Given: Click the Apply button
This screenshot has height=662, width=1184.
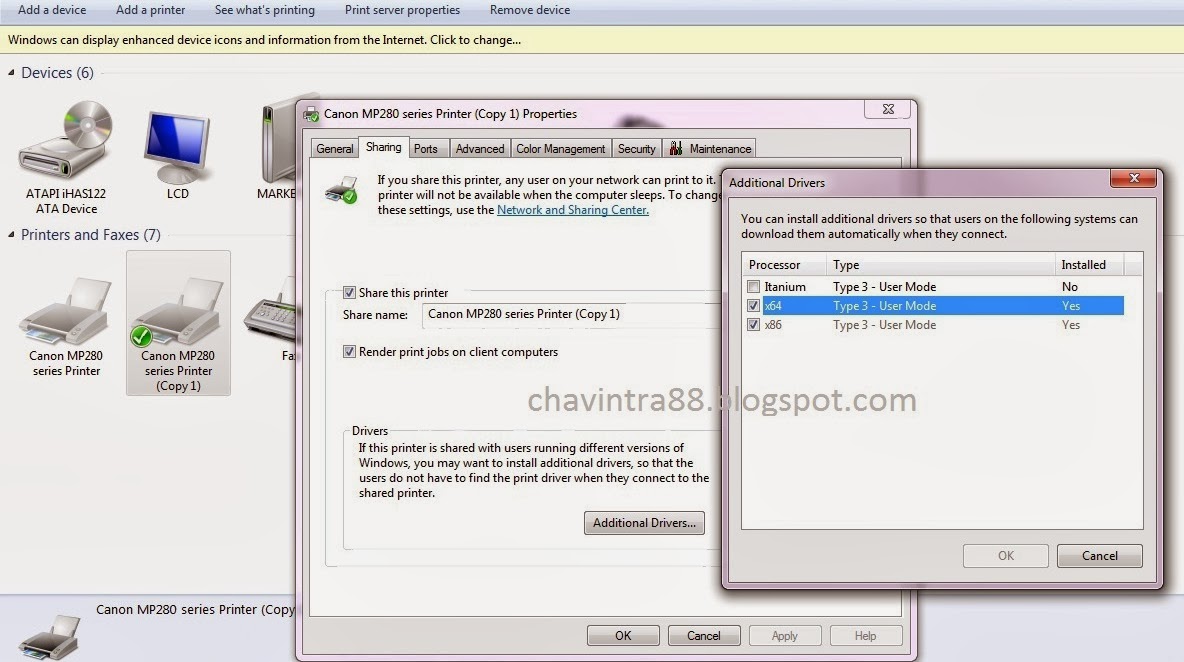Looking at the screenshot, I should 785,636.
